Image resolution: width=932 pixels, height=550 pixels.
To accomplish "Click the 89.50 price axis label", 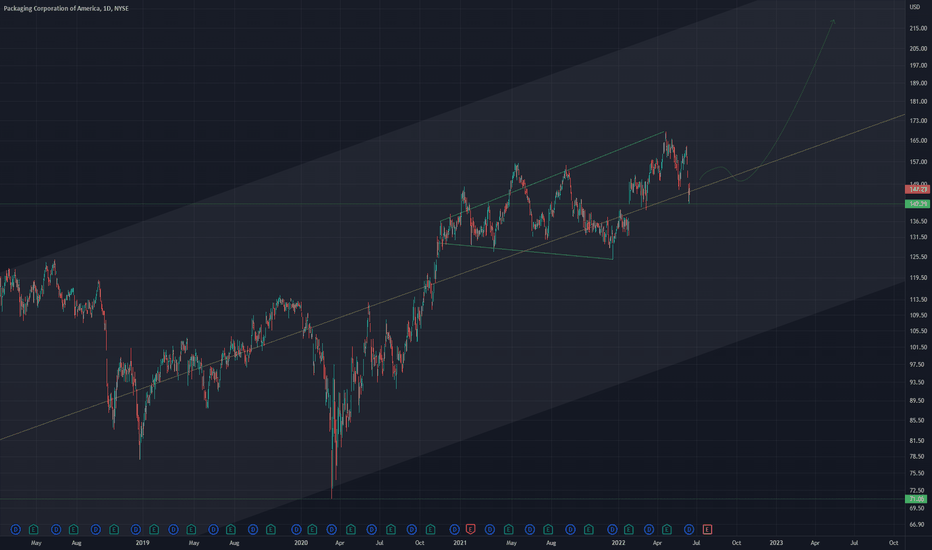I will (x=918, y=401).
